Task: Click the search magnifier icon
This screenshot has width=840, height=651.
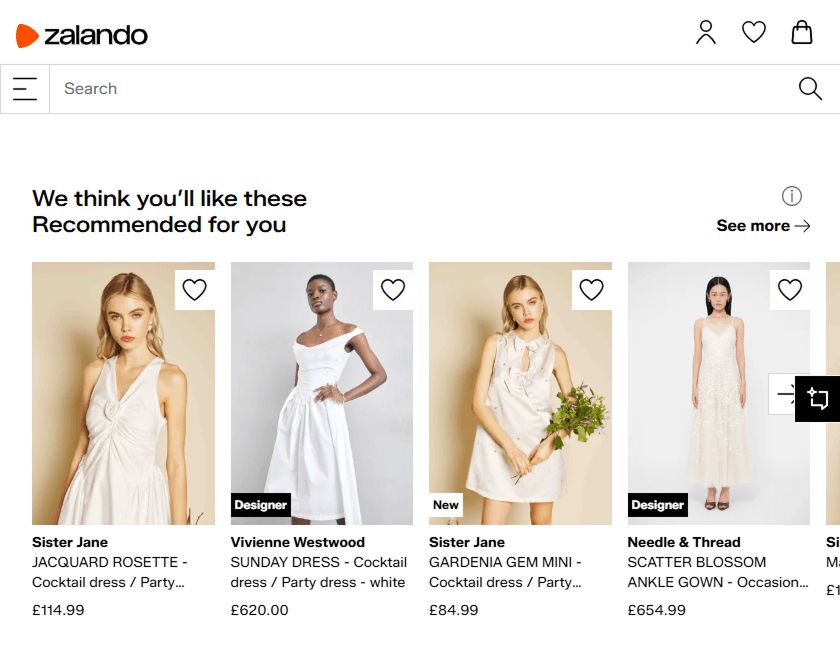Action: [x=809, y=88]
